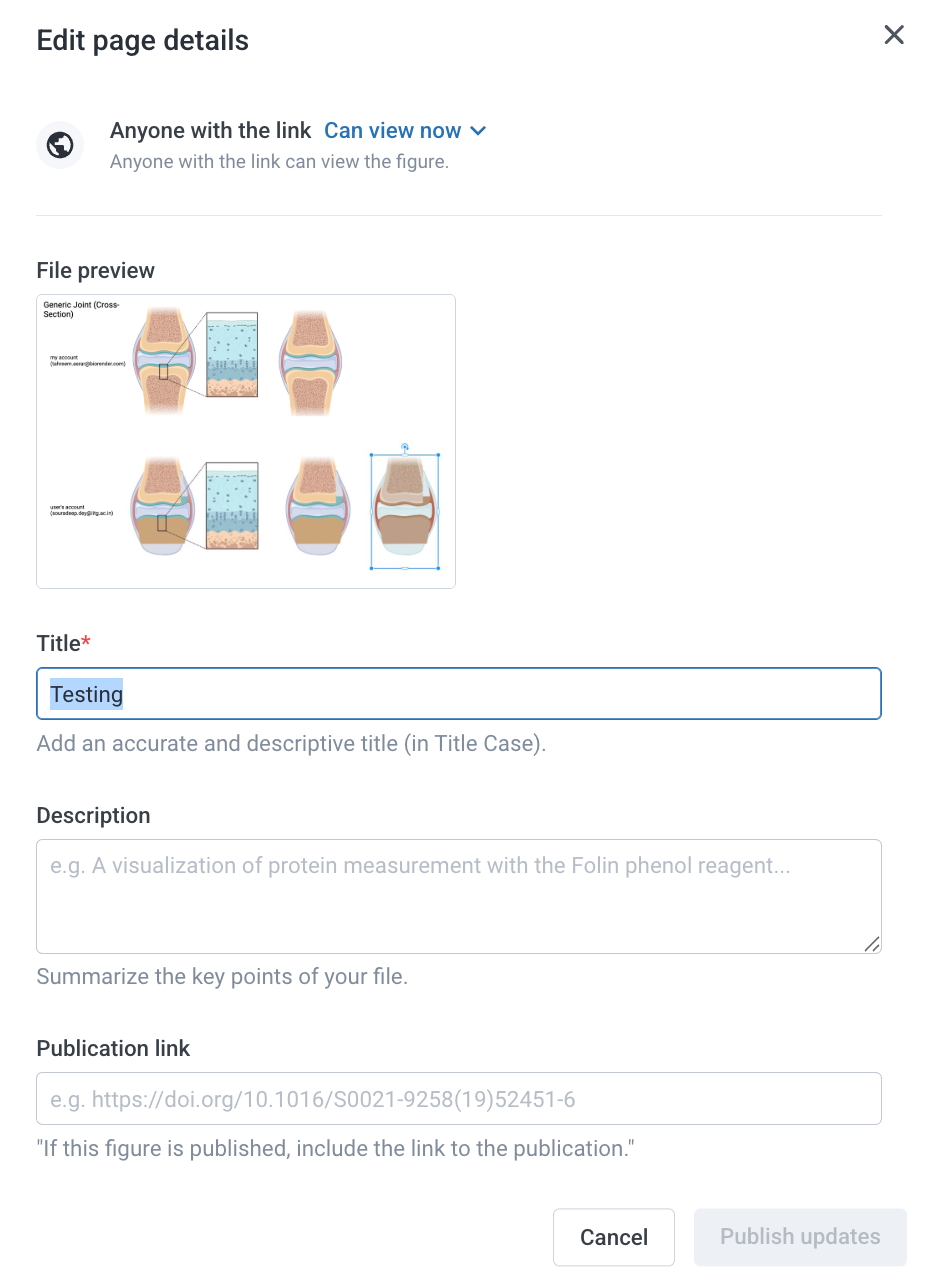Image resolution: width=930 pixels, height=1286 pixels.
Task: Click the "Generic Joint (Cross-Section)" preview label
Action: [x=81, y=308]
